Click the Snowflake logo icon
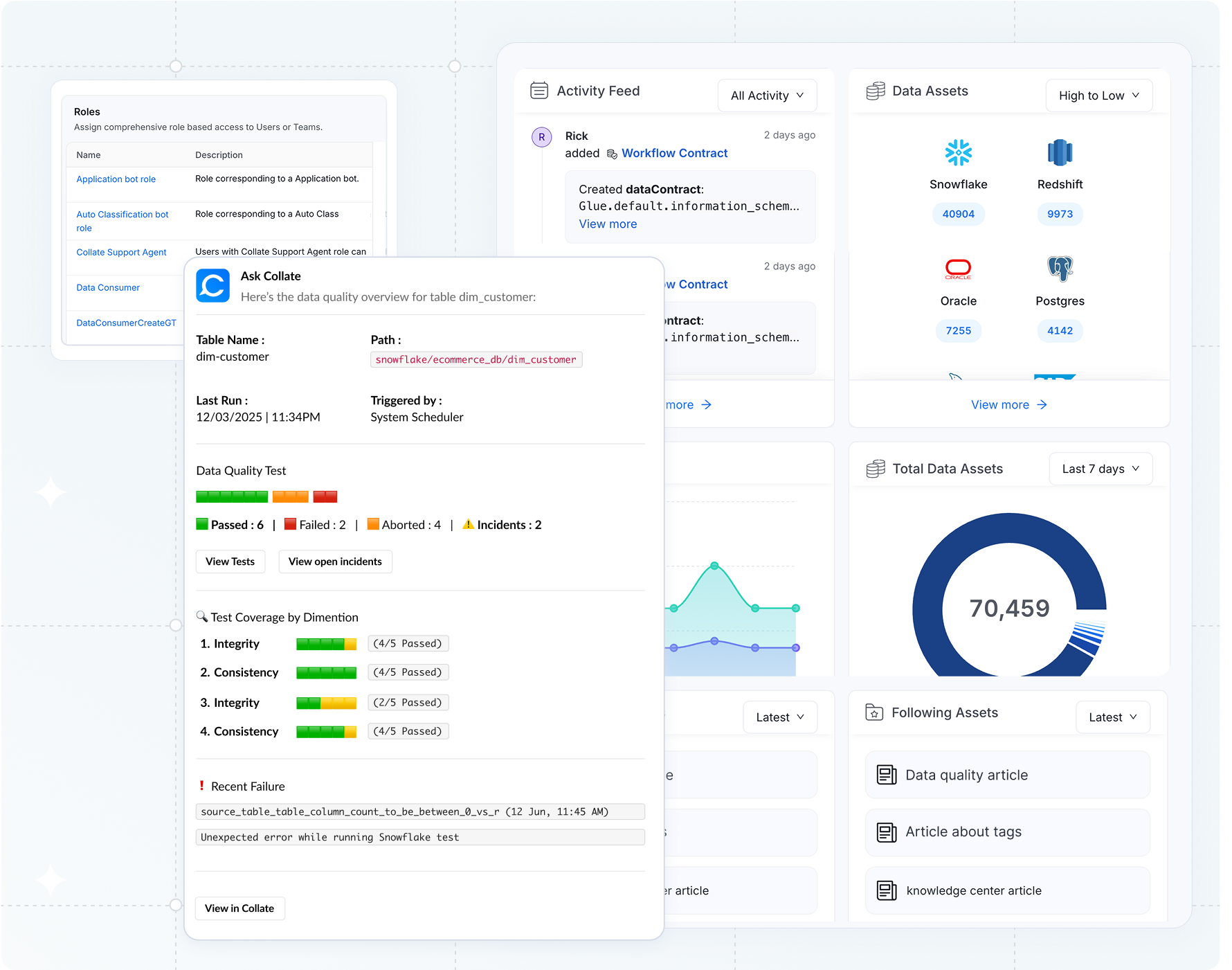This screenshot has width=1232, height=970. coord(958,153)
